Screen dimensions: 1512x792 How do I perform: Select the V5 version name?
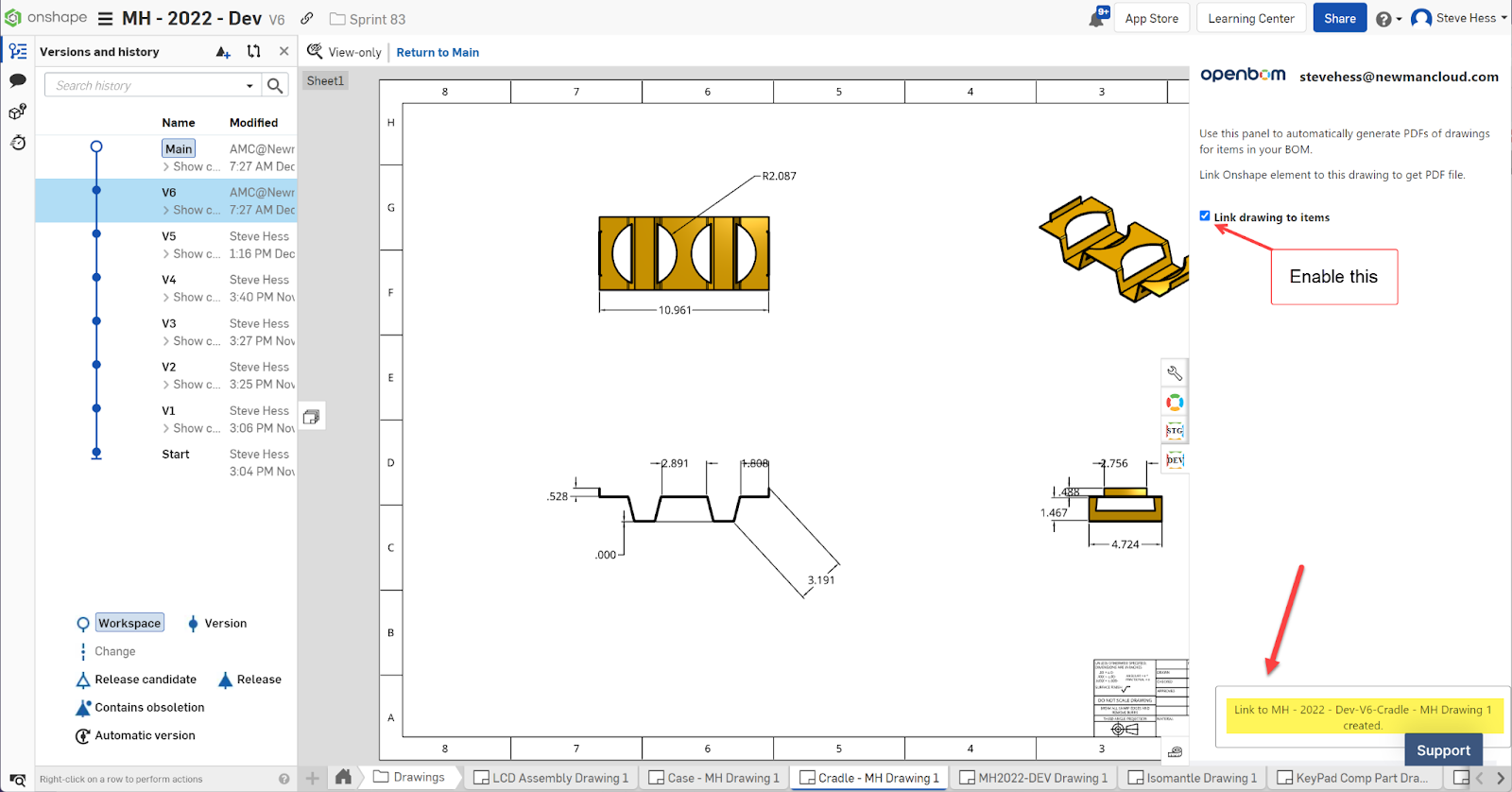tap(169, 236)
